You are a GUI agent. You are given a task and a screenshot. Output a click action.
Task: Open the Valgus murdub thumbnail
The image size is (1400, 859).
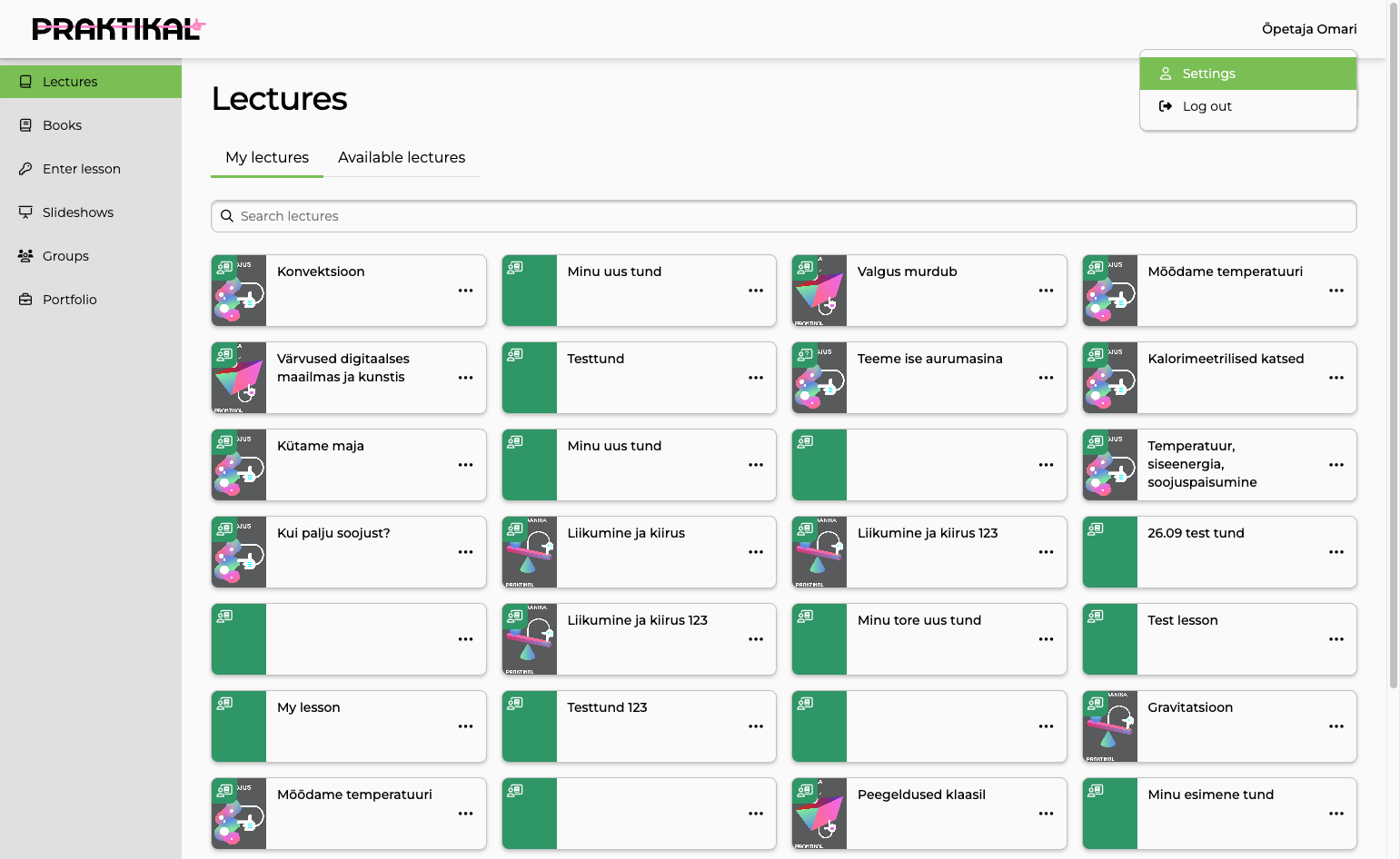coord(819,291)
